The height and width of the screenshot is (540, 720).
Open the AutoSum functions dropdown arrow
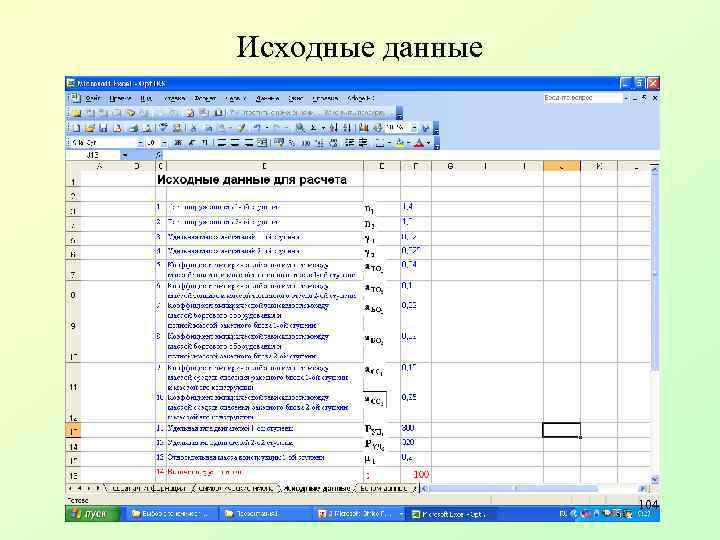pos(323,128)
